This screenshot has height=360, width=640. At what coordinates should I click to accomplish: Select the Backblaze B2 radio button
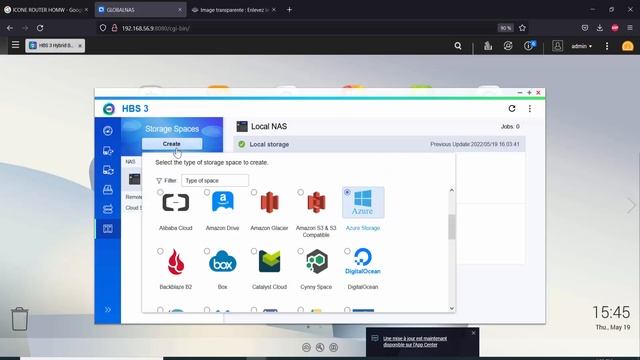(x=160, y=251)
